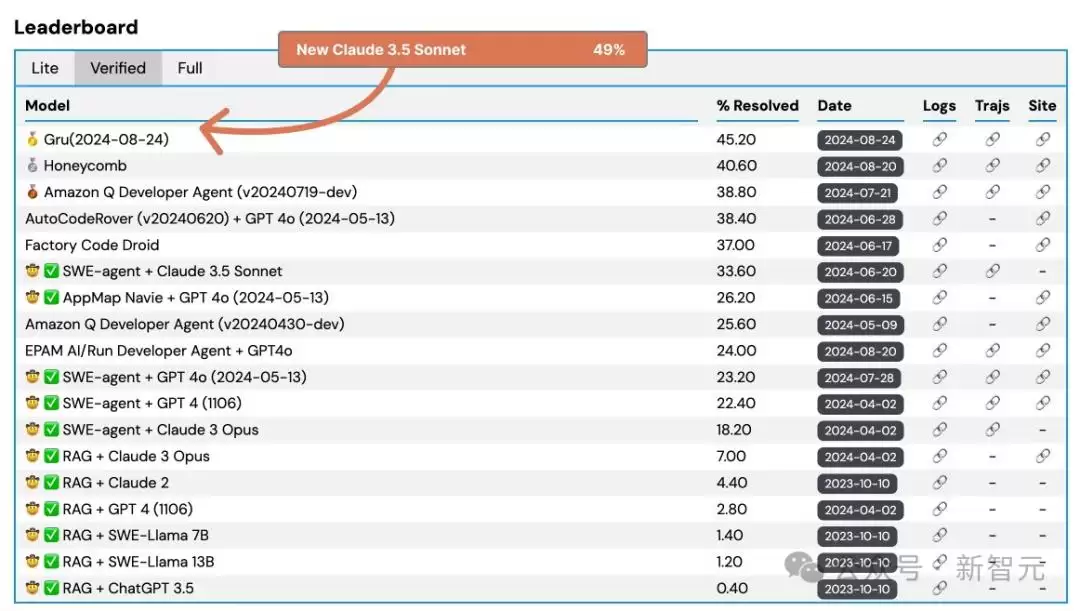Open the Site link icon for Amazon Q Developer Agent (v20240719-dev)
1080x611 pixels.
[1043, 192]
